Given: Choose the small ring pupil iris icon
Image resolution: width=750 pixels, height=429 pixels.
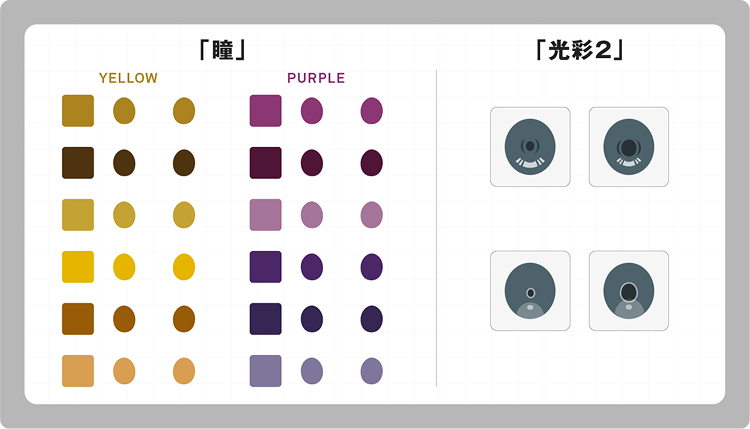Looking at the screenshot, I should pyautogui.click(x=530, y=291).
